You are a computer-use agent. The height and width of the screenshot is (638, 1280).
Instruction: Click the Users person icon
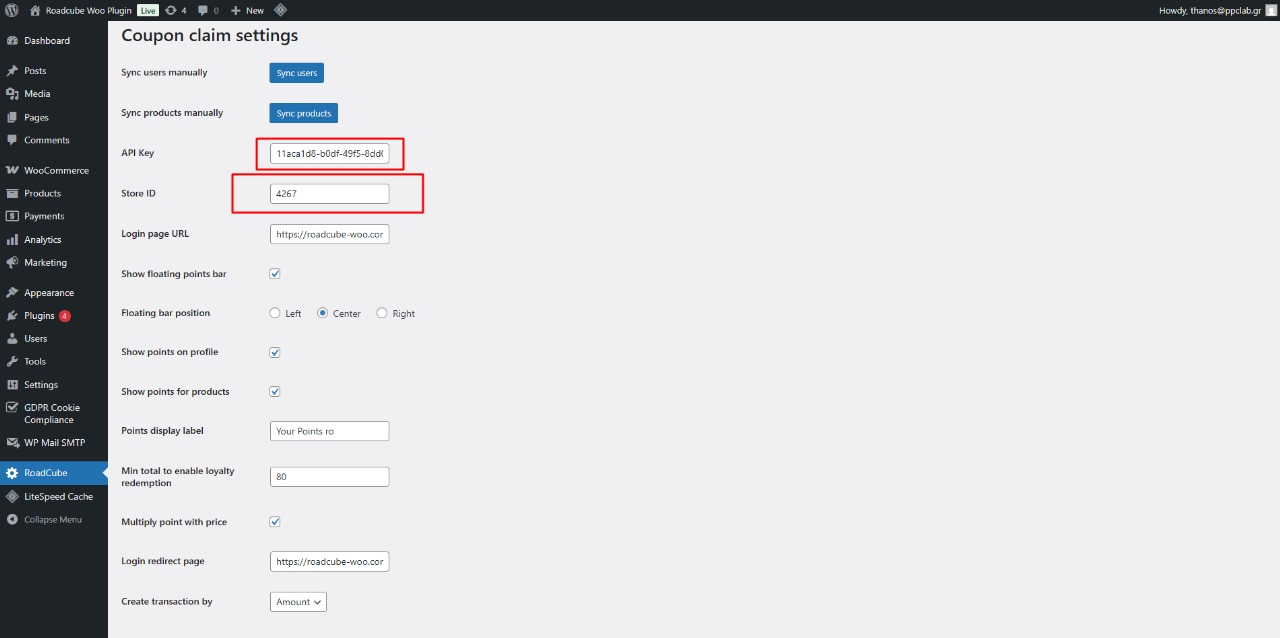[12, 339]
